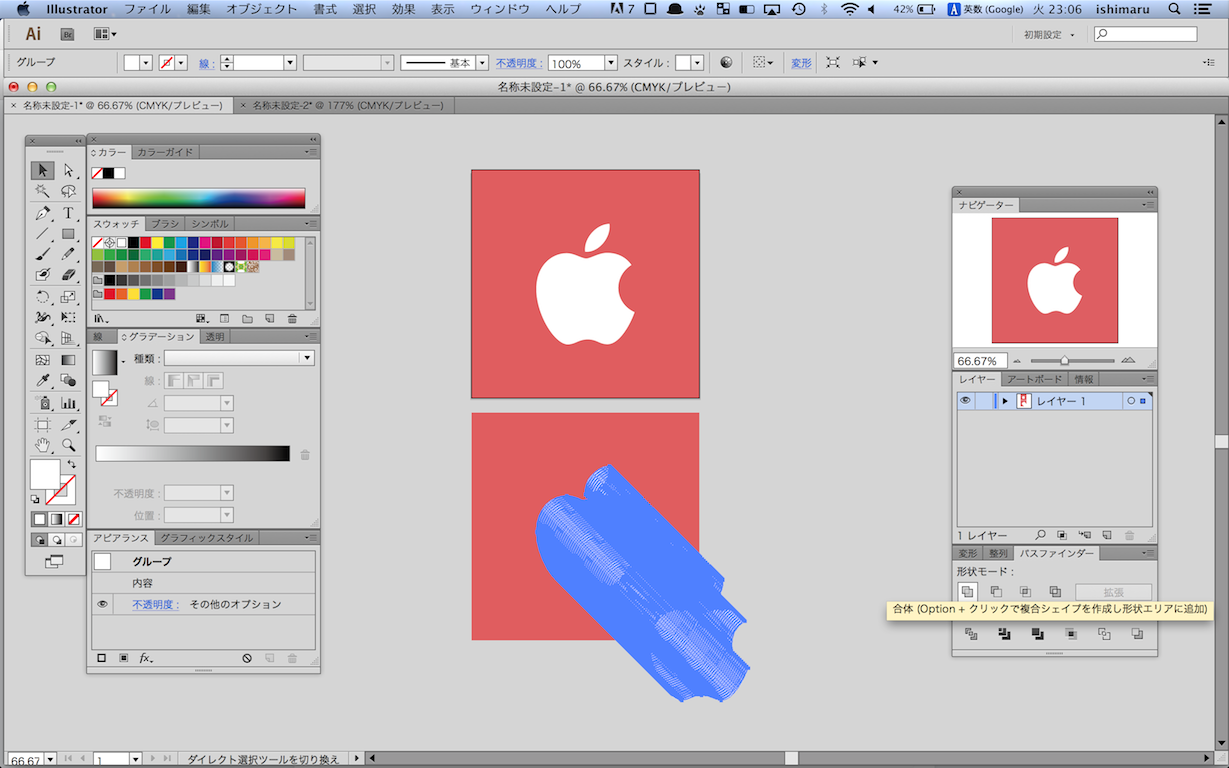The image size is (1229, 768).
Task: Click the Navigator zoom percentage field
Action: pyautogui.click(x=980, y=360)
